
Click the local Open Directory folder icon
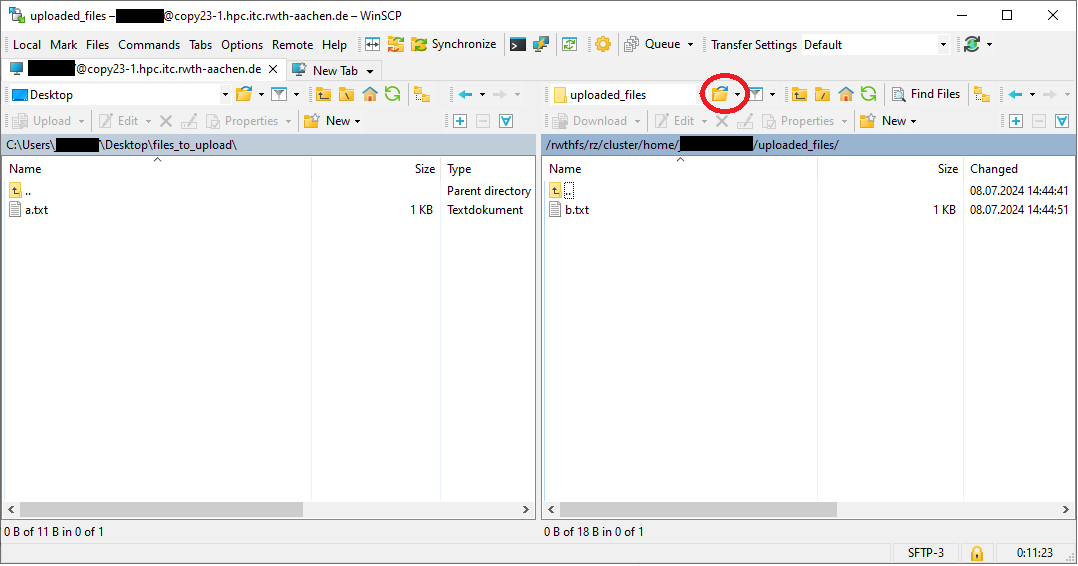click(244, 94)
